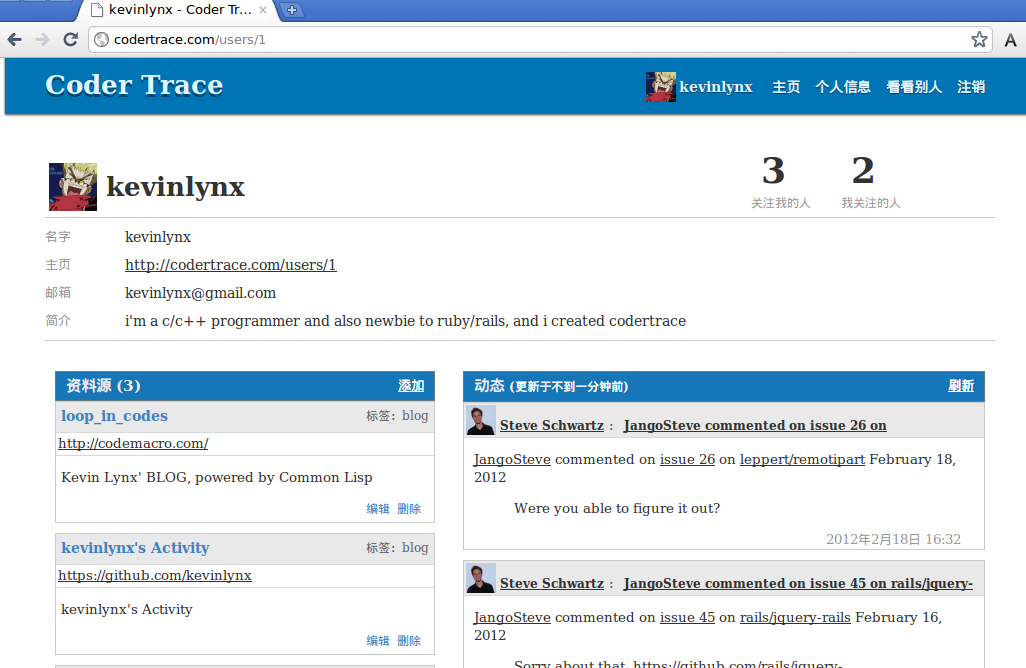1026x668 pixels.
Task: Go to 看看别人 page
Action: click(914, 87)
